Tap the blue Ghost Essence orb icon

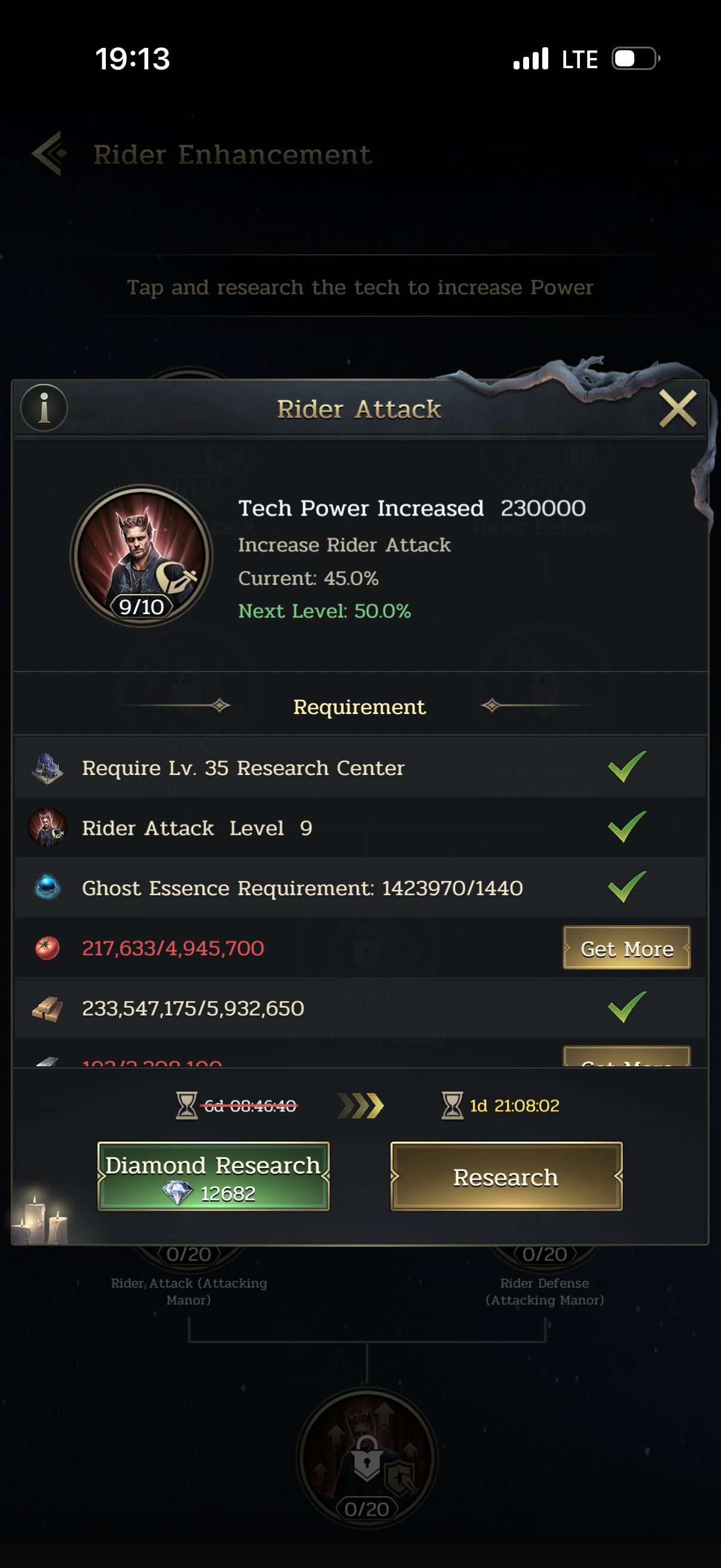(x=47, y=887)
